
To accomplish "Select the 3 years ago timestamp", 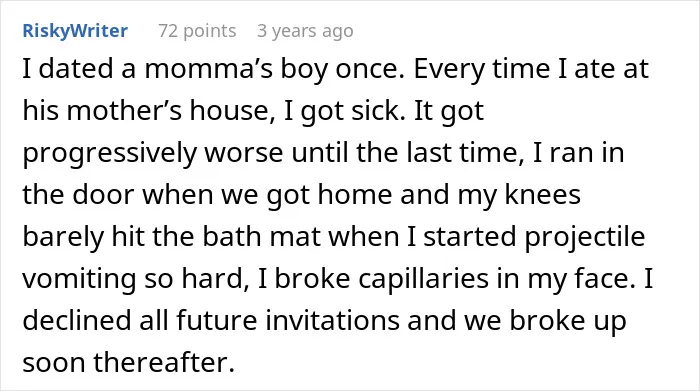I will (305, 31).
